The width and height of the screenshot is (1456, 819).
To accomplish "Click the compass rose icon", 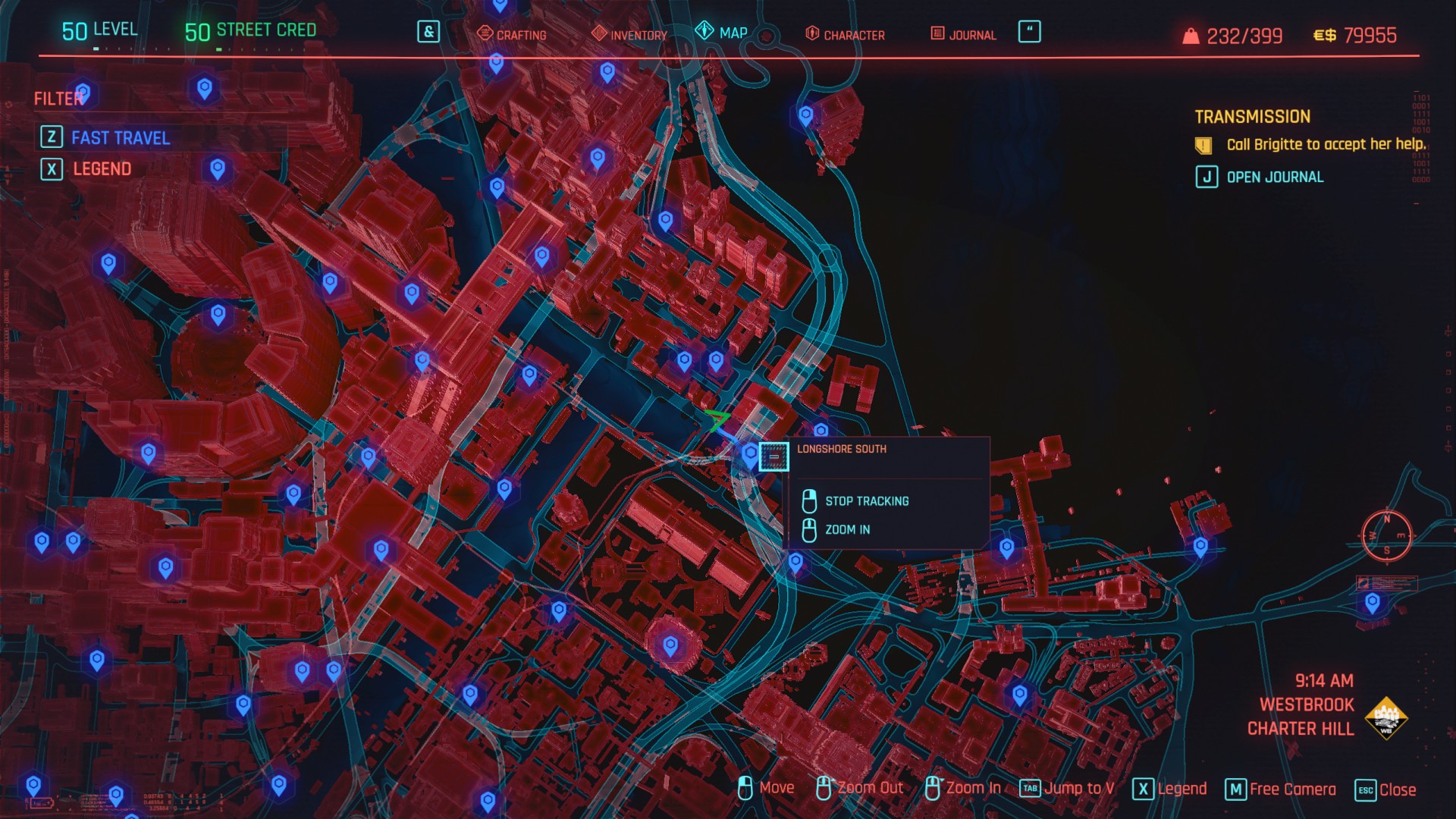I will tap(1386, 535).
